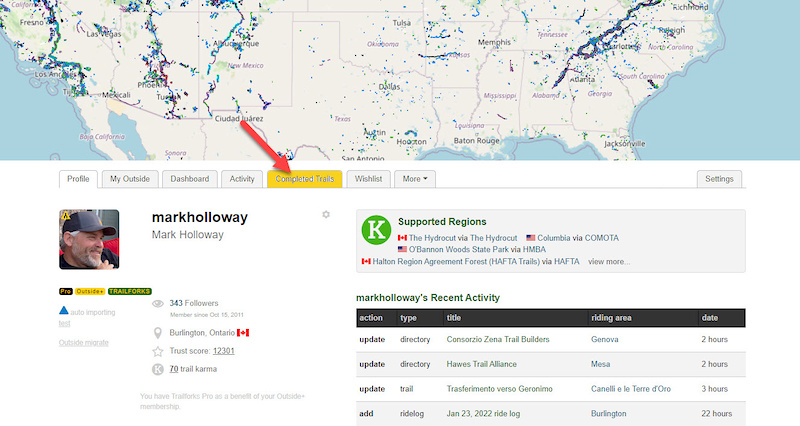Open the More dropdown menu

(x=415, y=179)
